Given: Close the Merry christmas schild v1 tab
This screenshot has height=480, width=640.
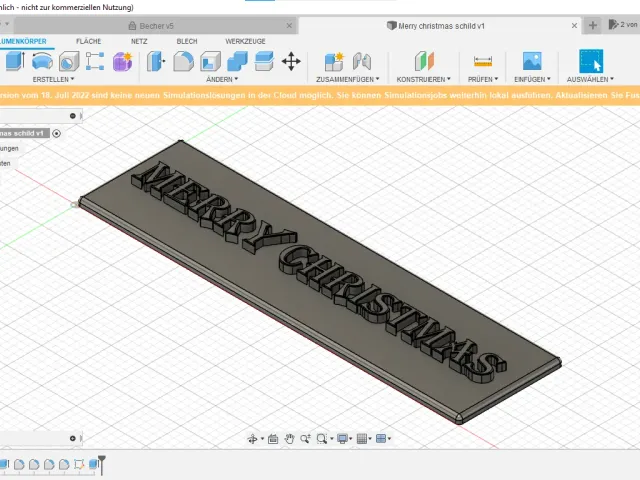Looking at the screenshot, I should pyautogui.click(x=574, y=26).
